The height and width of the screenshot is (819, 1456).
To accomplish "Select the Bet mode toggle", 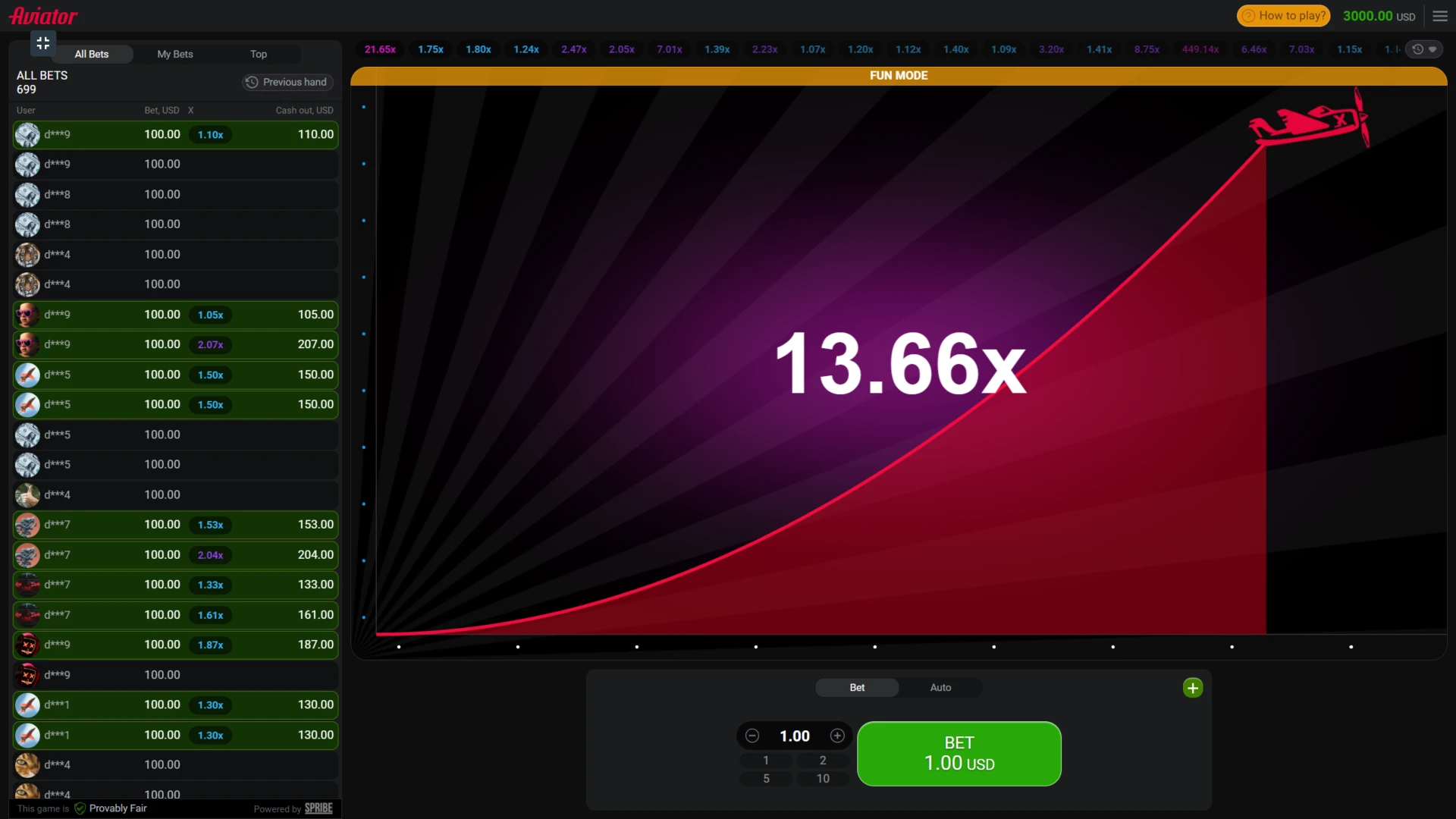I will 857,688.
